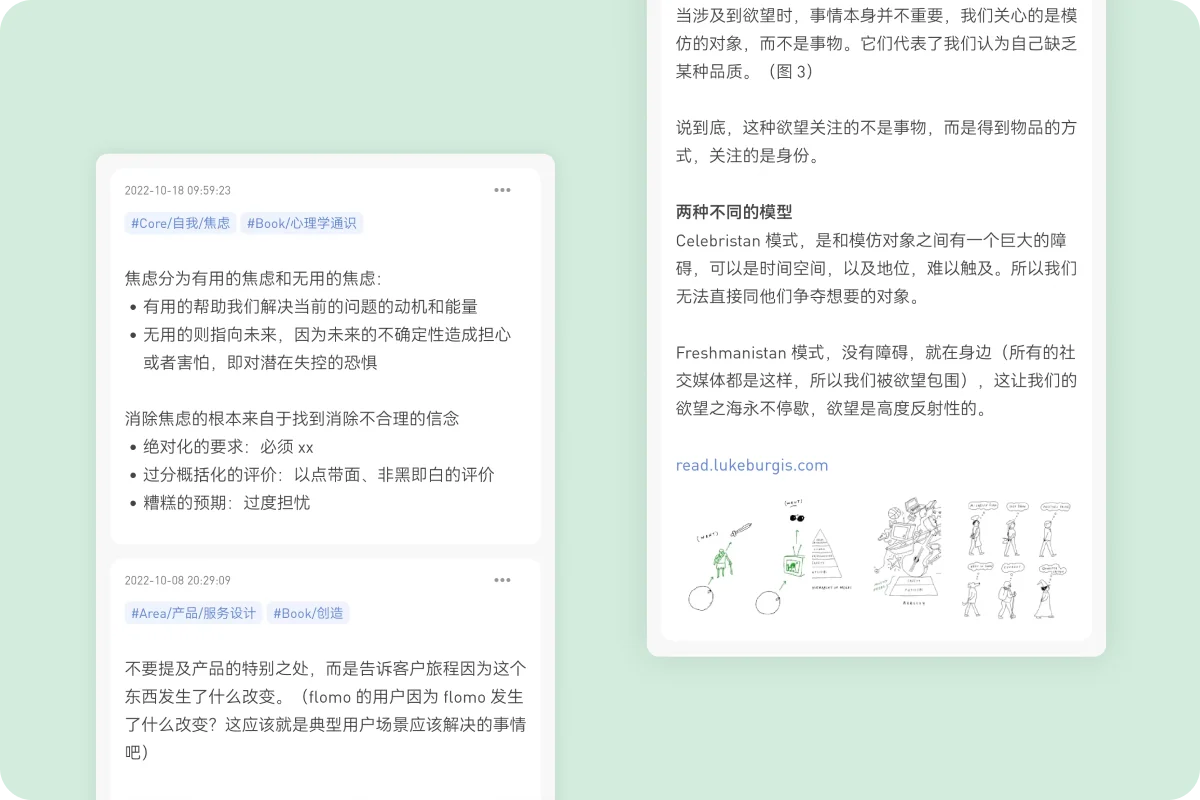Click the paragraph starting with Freshmanistan 模式
The image size is (1200, 800).
(x=877, y=380)
